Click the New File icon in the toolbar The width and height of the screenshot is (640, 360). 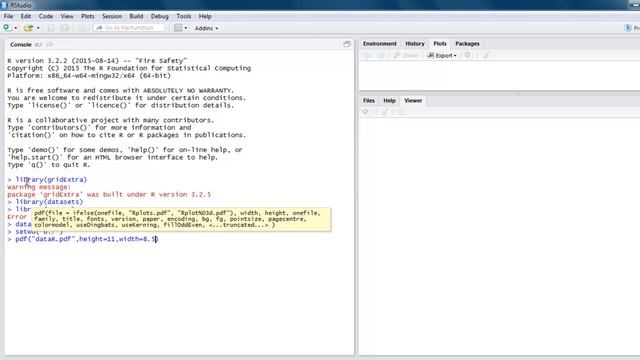click(7, 28)
